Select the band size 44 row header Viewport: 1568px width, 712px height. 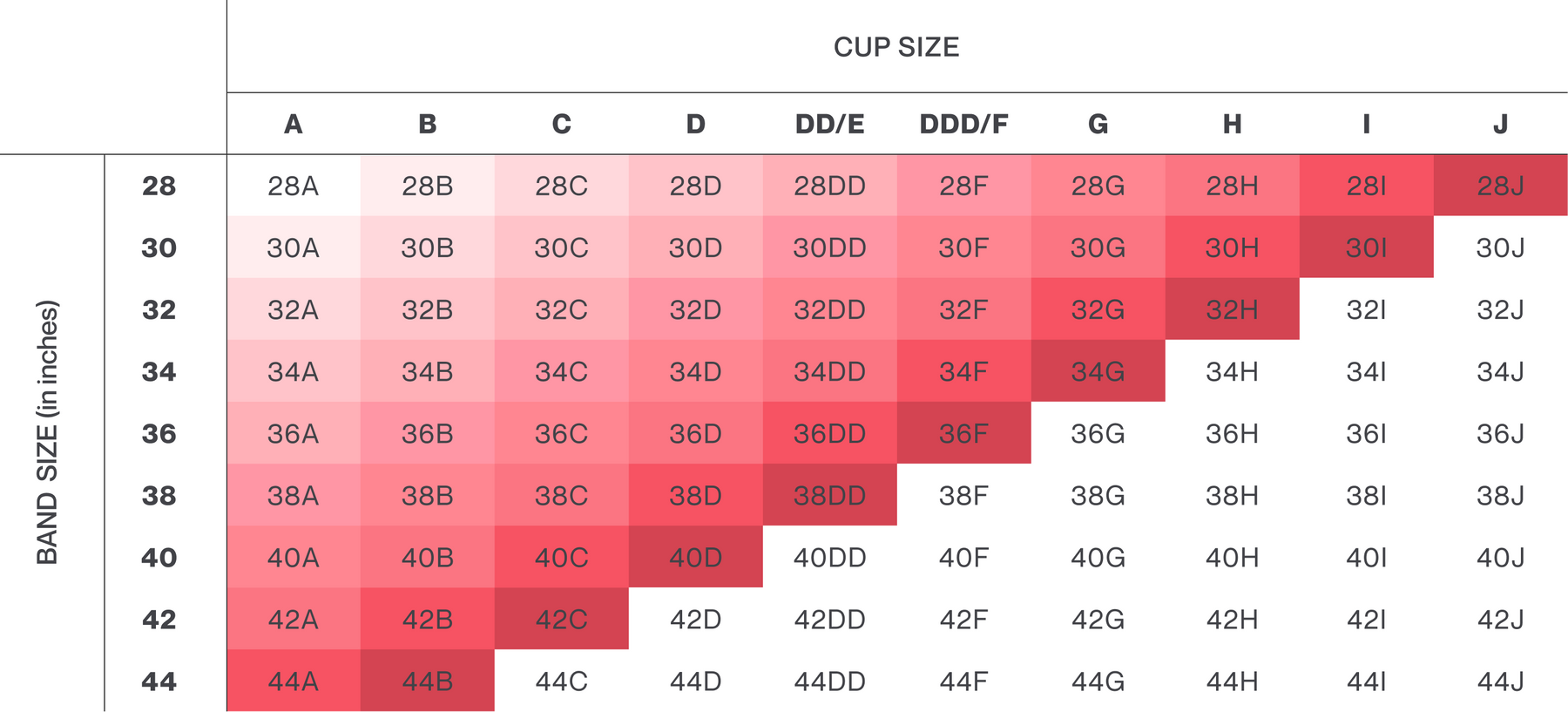[x=159, y=681]
